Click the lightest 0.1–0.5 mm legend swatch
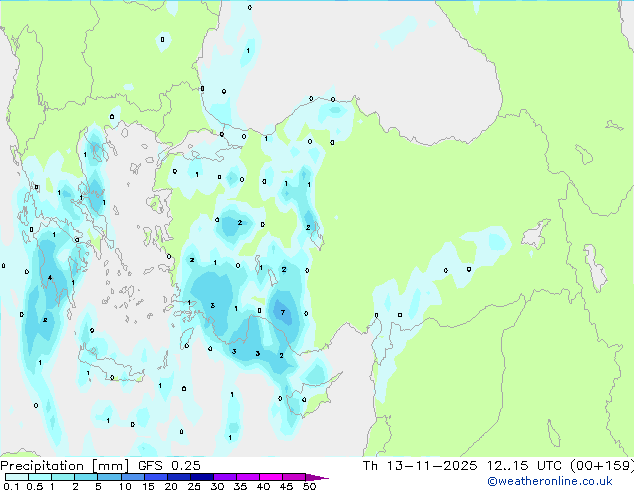 (x=17, y=477)
